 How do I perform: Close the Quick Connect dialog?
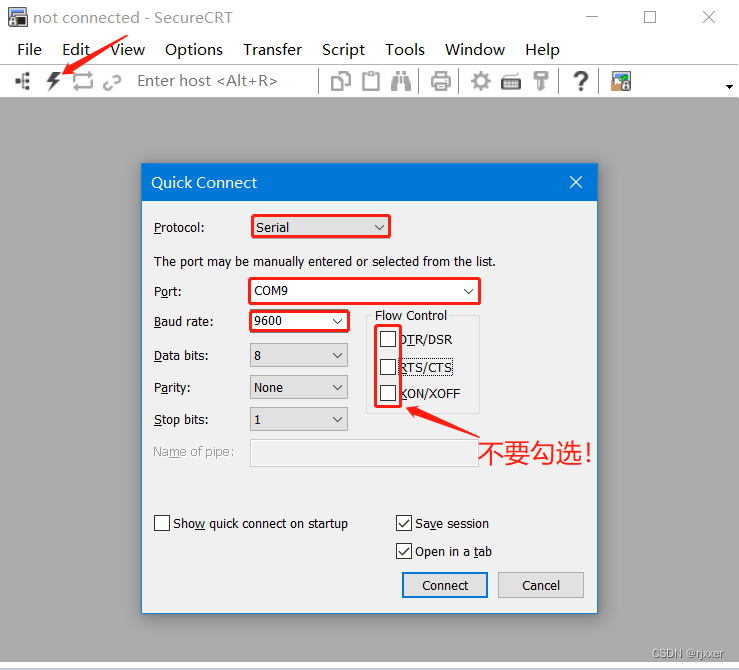coord(575,182)
